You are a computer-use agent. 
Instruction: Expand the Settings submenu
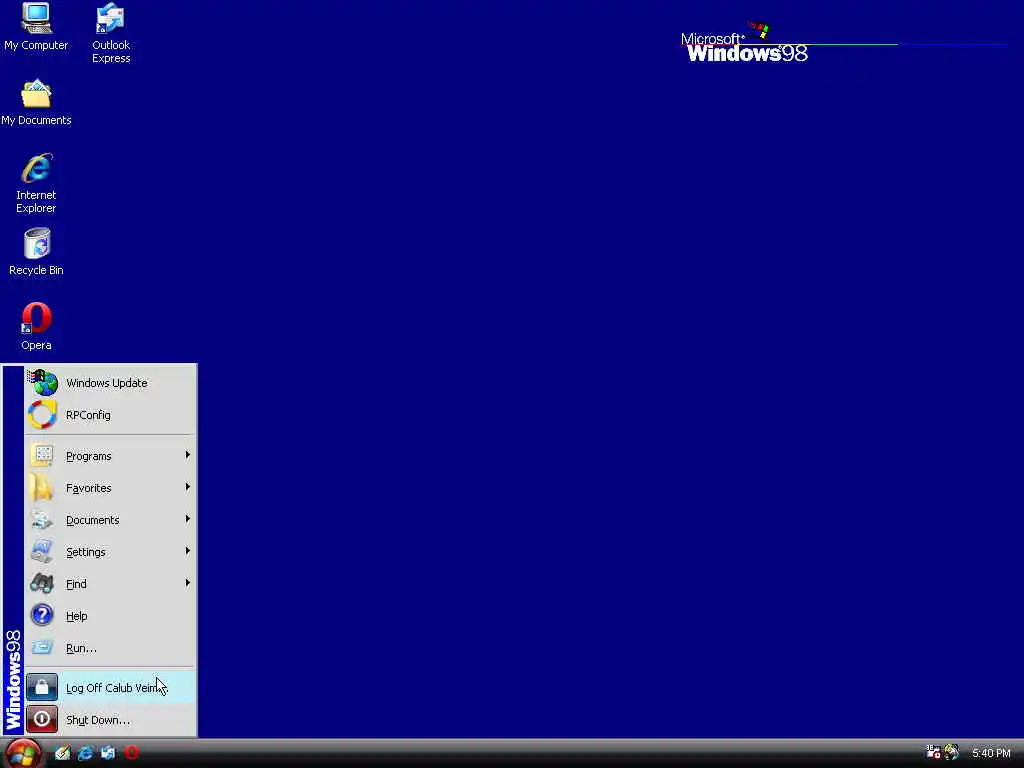point(110,552)
